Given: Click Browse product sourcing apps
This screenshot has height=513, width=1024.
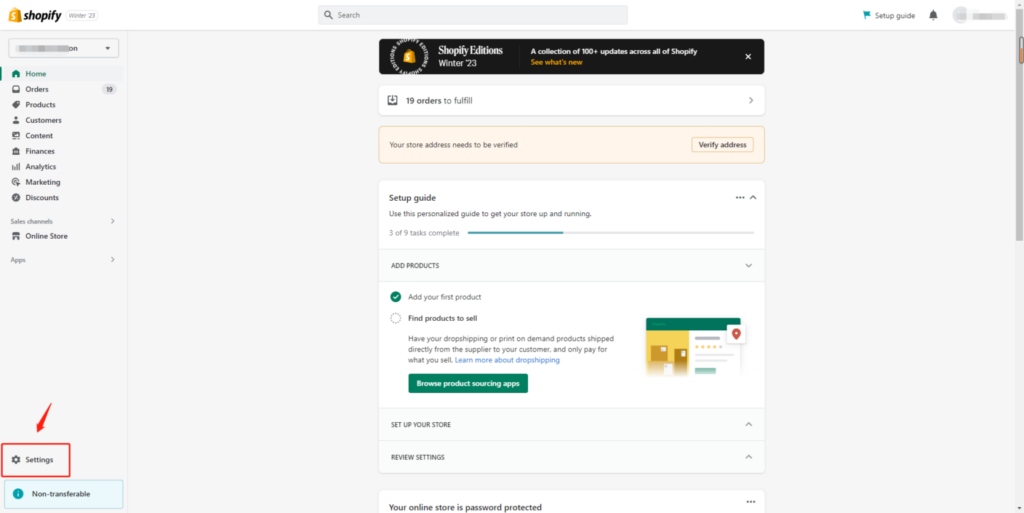Looking at the screenshot, I should click(468, 383).
